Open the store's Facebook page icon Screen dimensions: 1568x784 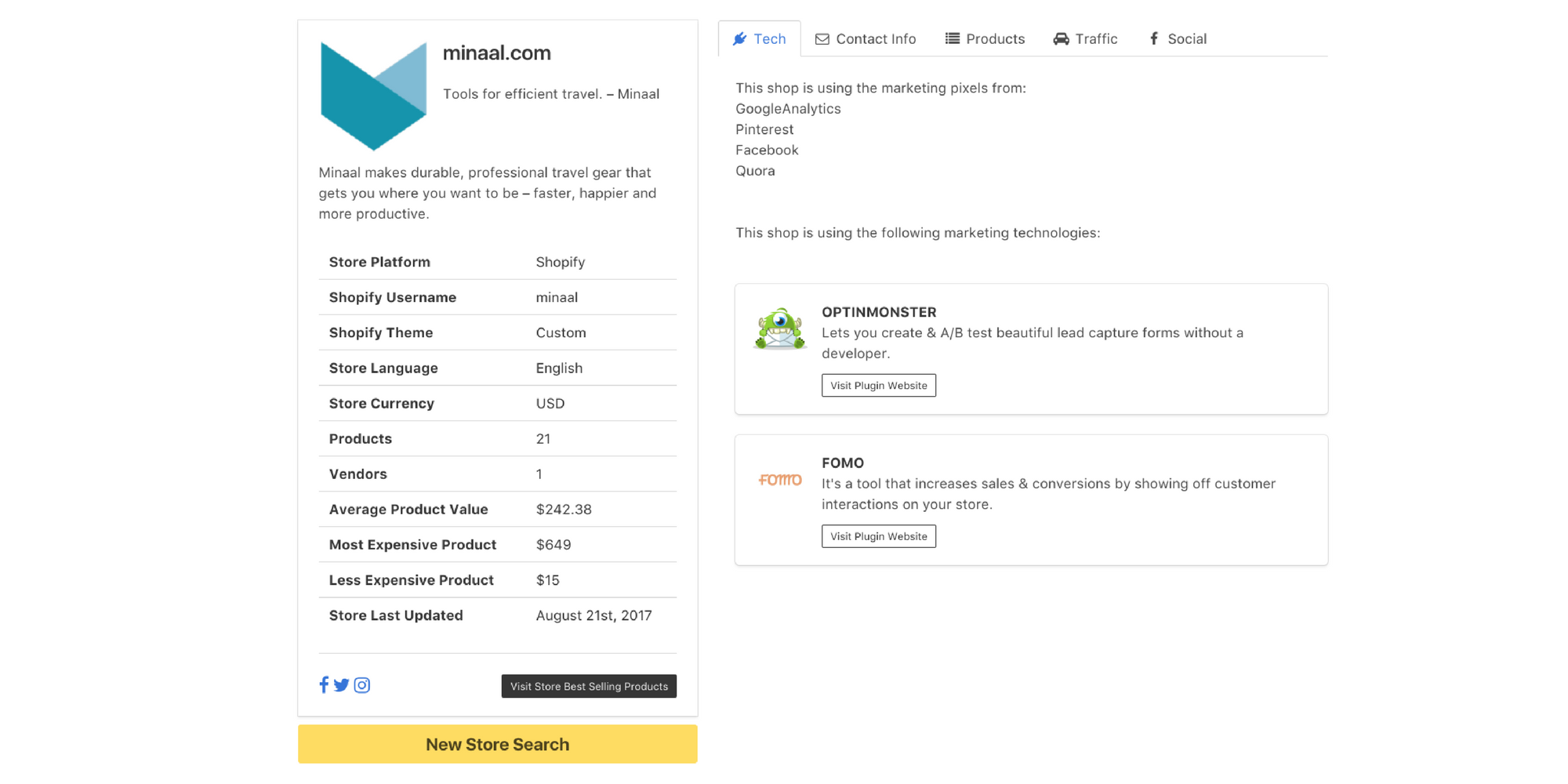[x=324, y=685]
